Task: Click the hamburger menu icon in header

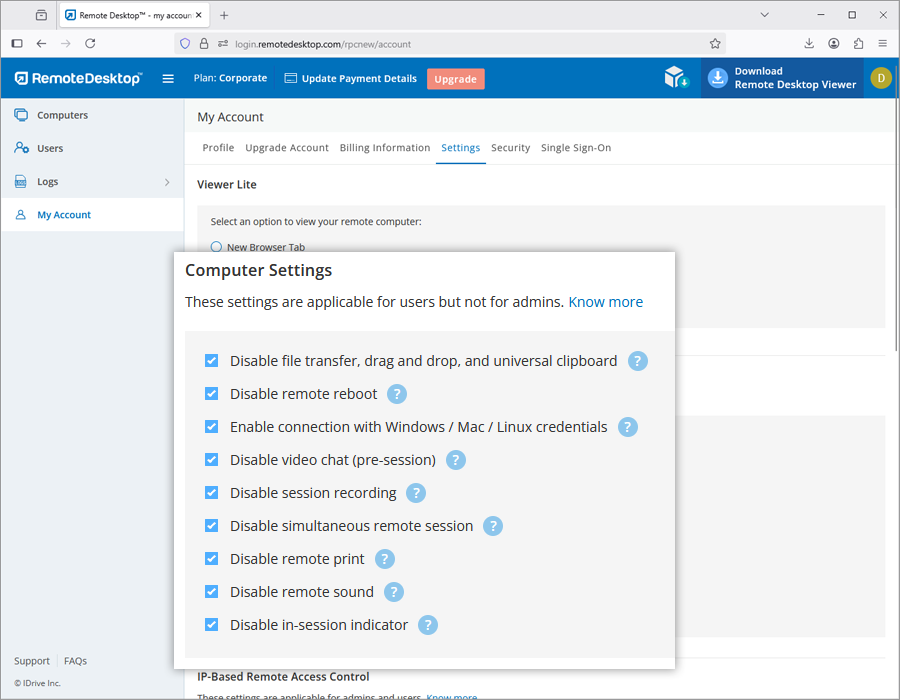Action: click(168, 78)
